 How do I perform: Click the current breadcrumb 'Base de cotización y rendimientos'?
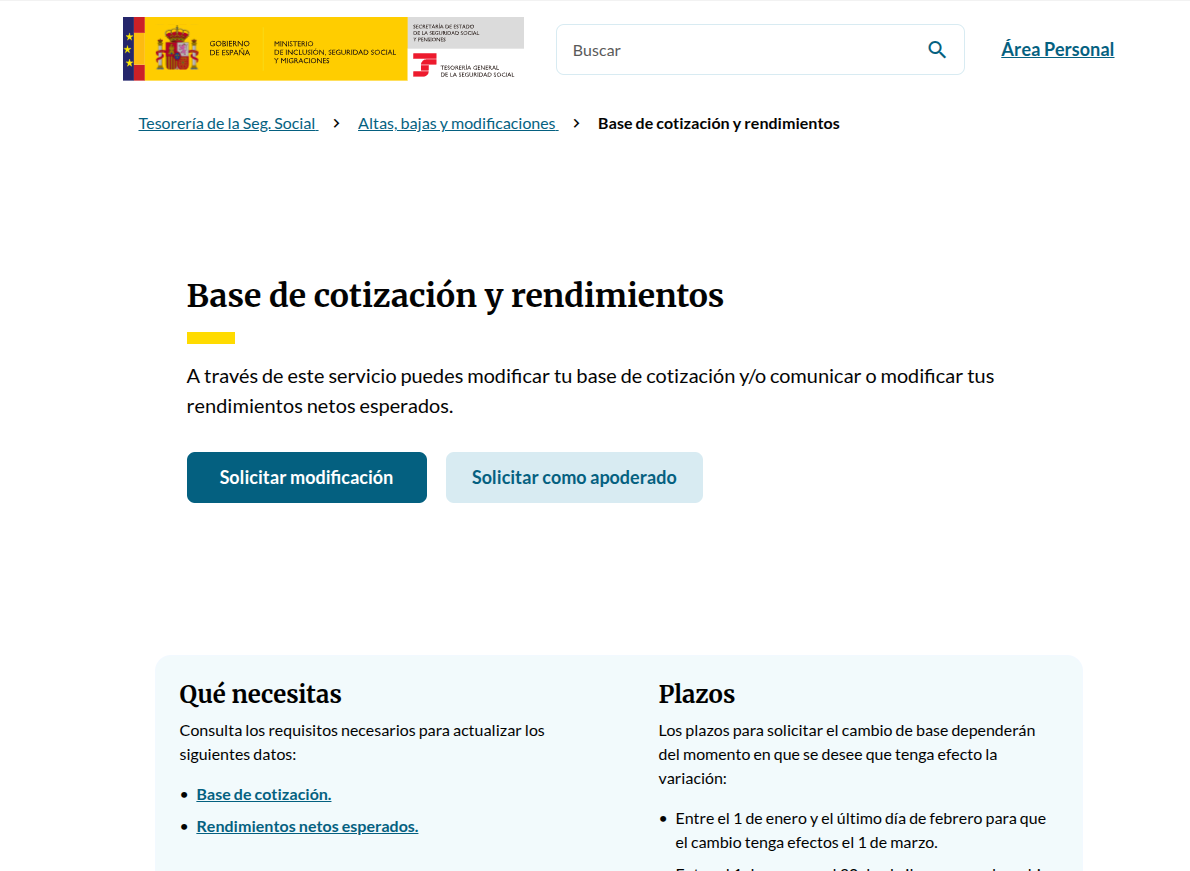(x=718, y=124)
